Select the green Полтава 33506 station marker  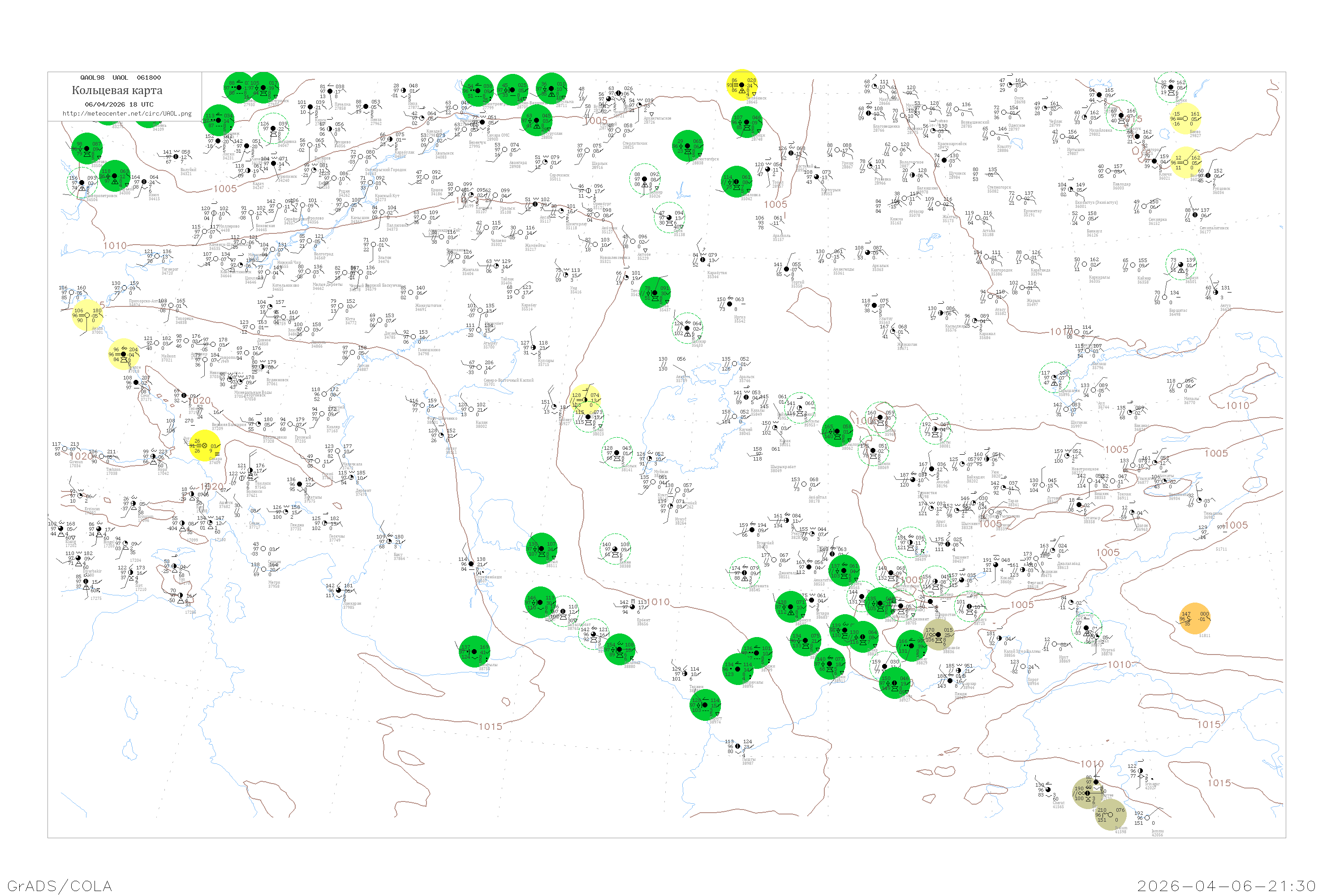click(x=87, y=149)
